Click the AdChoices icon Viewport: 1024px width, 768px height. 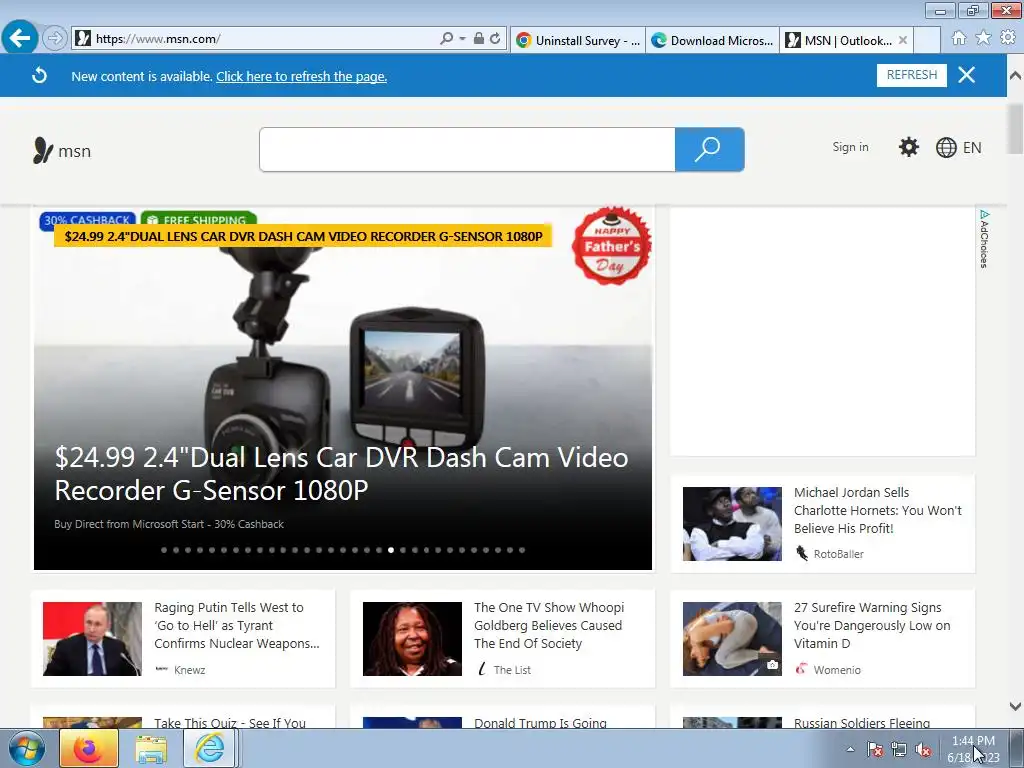point(984,238)
